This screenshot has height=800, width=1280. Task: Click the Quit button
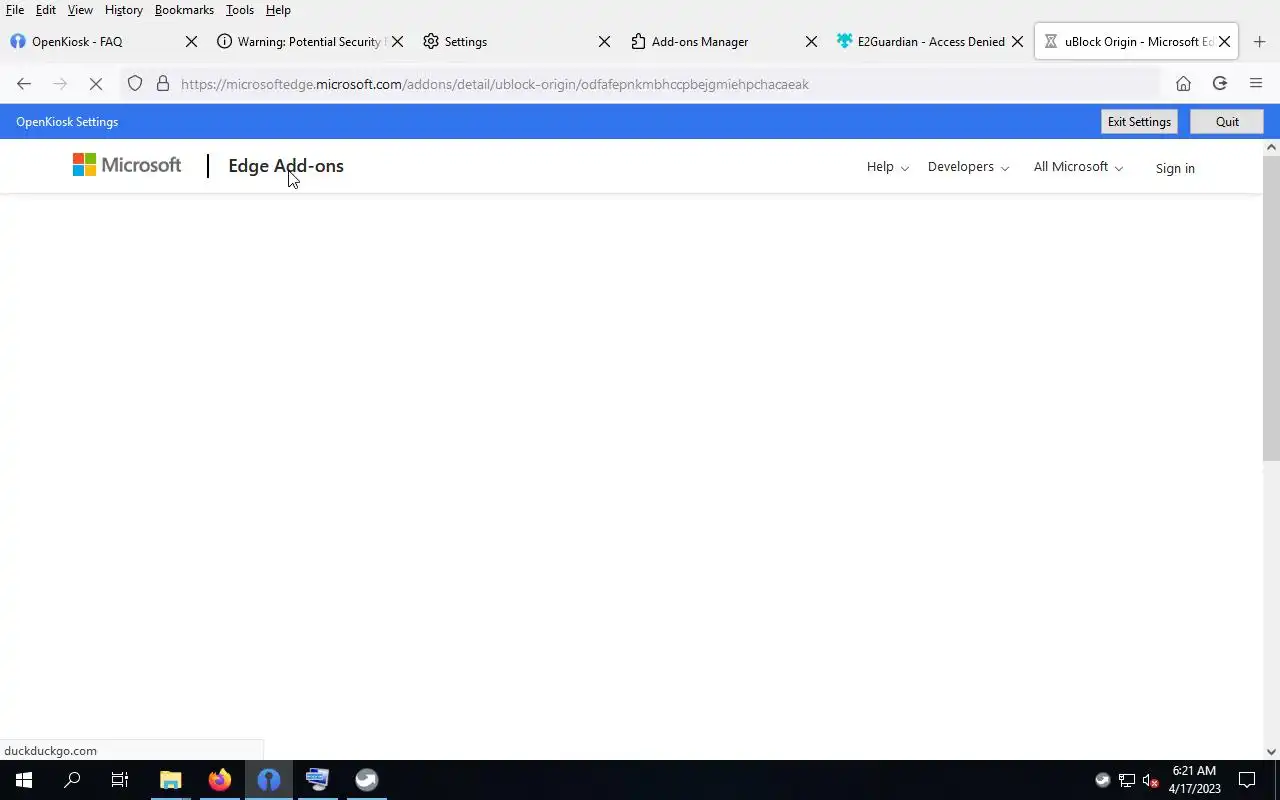click(x=1227, y=122)
